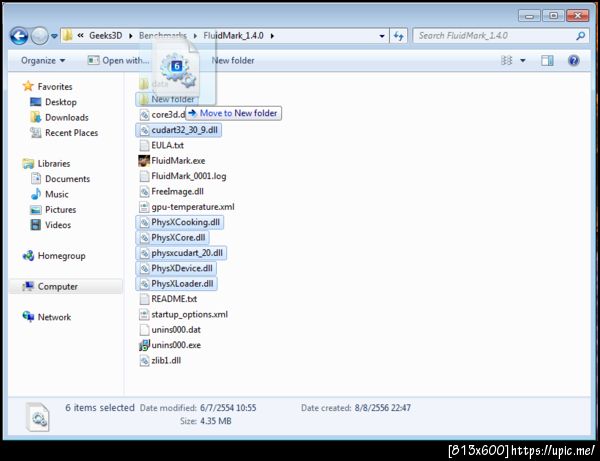Viewport: 600px width, 461px height.
Task: Click New folder in the toolbar
Action: [233, 60]
